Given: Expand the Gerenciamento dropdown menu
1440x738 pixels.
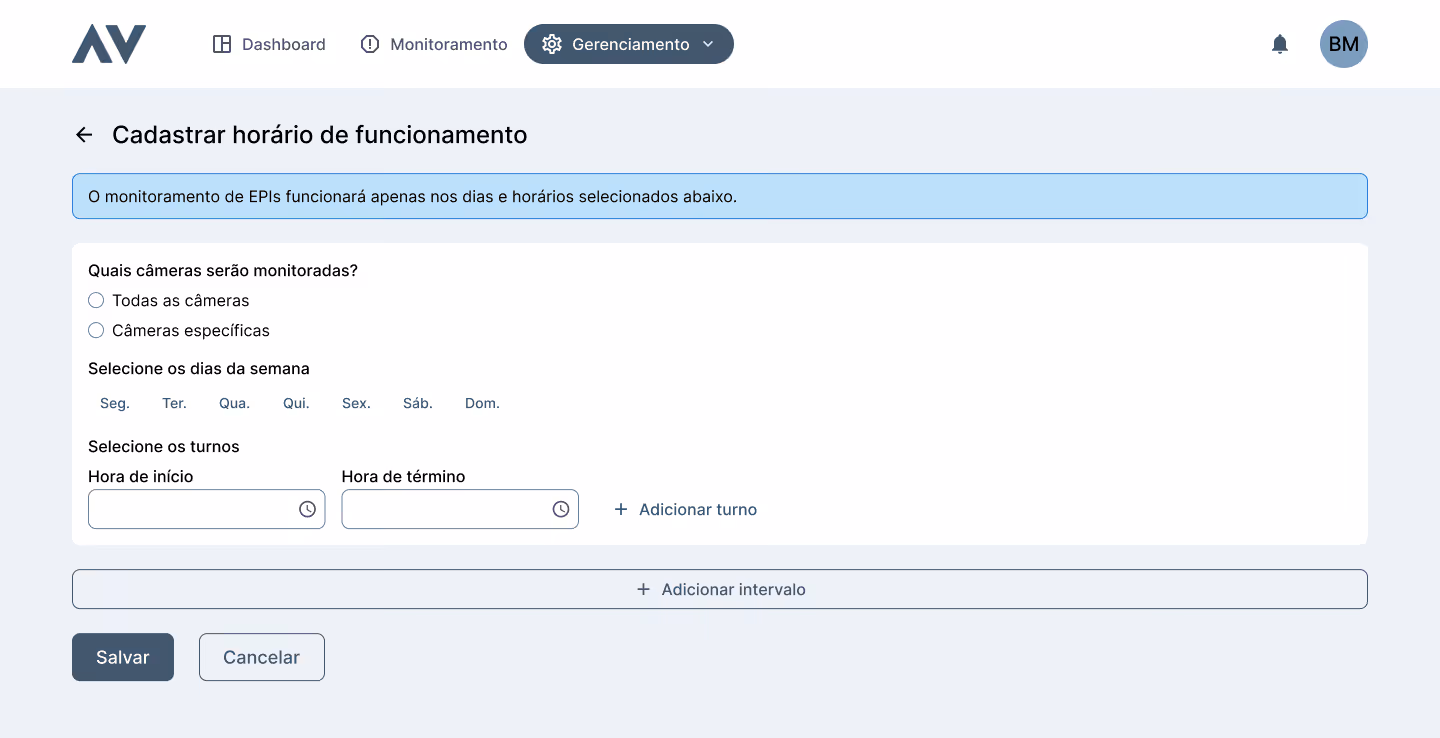Looking at the screenshot, I should (x=629, y=44).
